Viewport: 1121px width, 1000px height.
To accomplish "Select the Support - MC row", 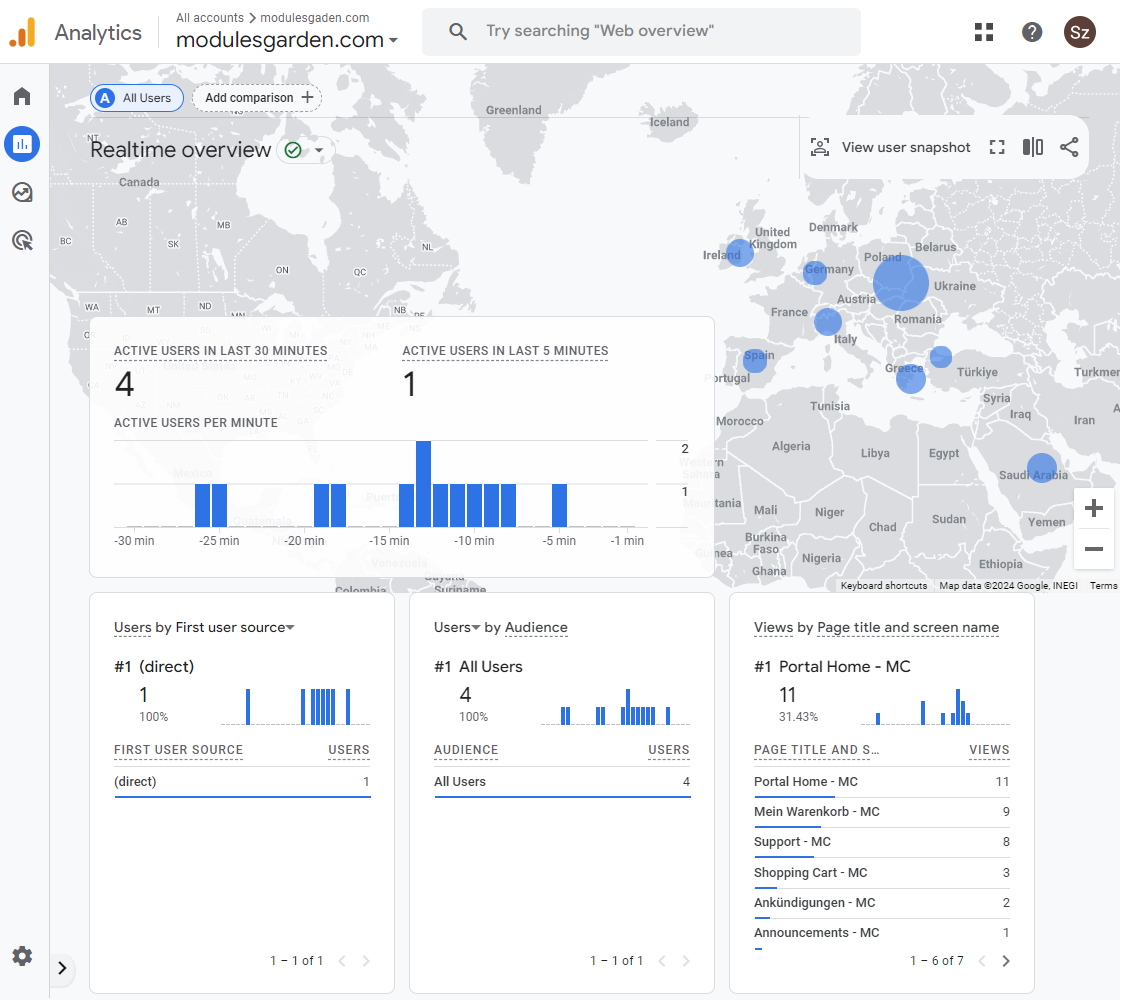I will (x=882, y=842).
